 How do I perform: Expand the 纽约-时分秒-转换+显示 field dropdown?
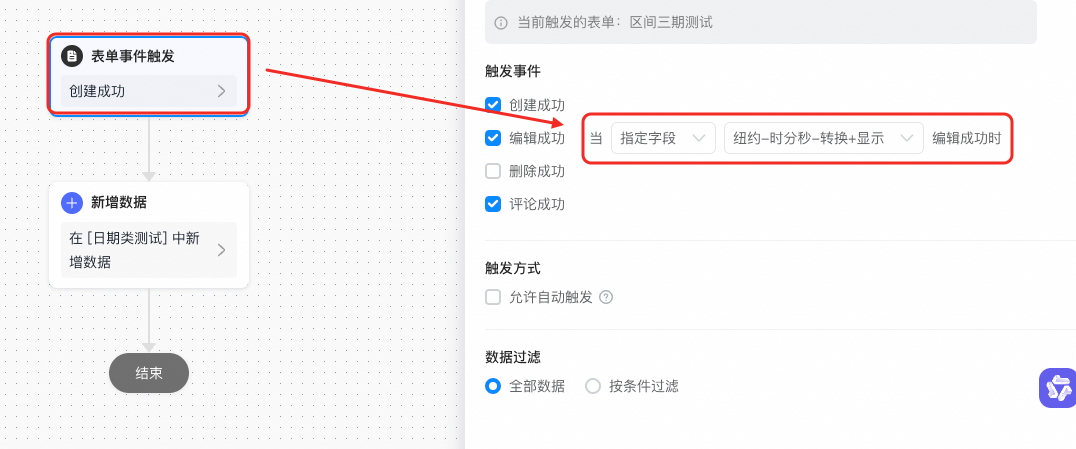(x=823, y=138)
